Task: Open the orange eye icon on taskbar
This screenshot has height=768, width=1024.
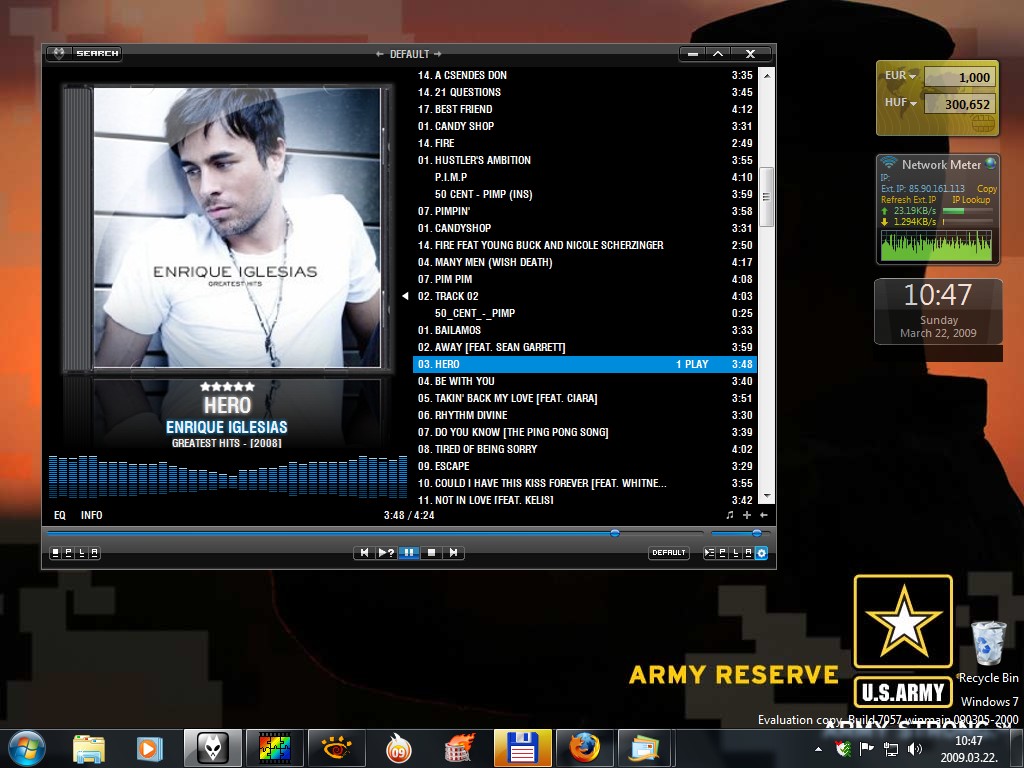Action: (336, 748)
